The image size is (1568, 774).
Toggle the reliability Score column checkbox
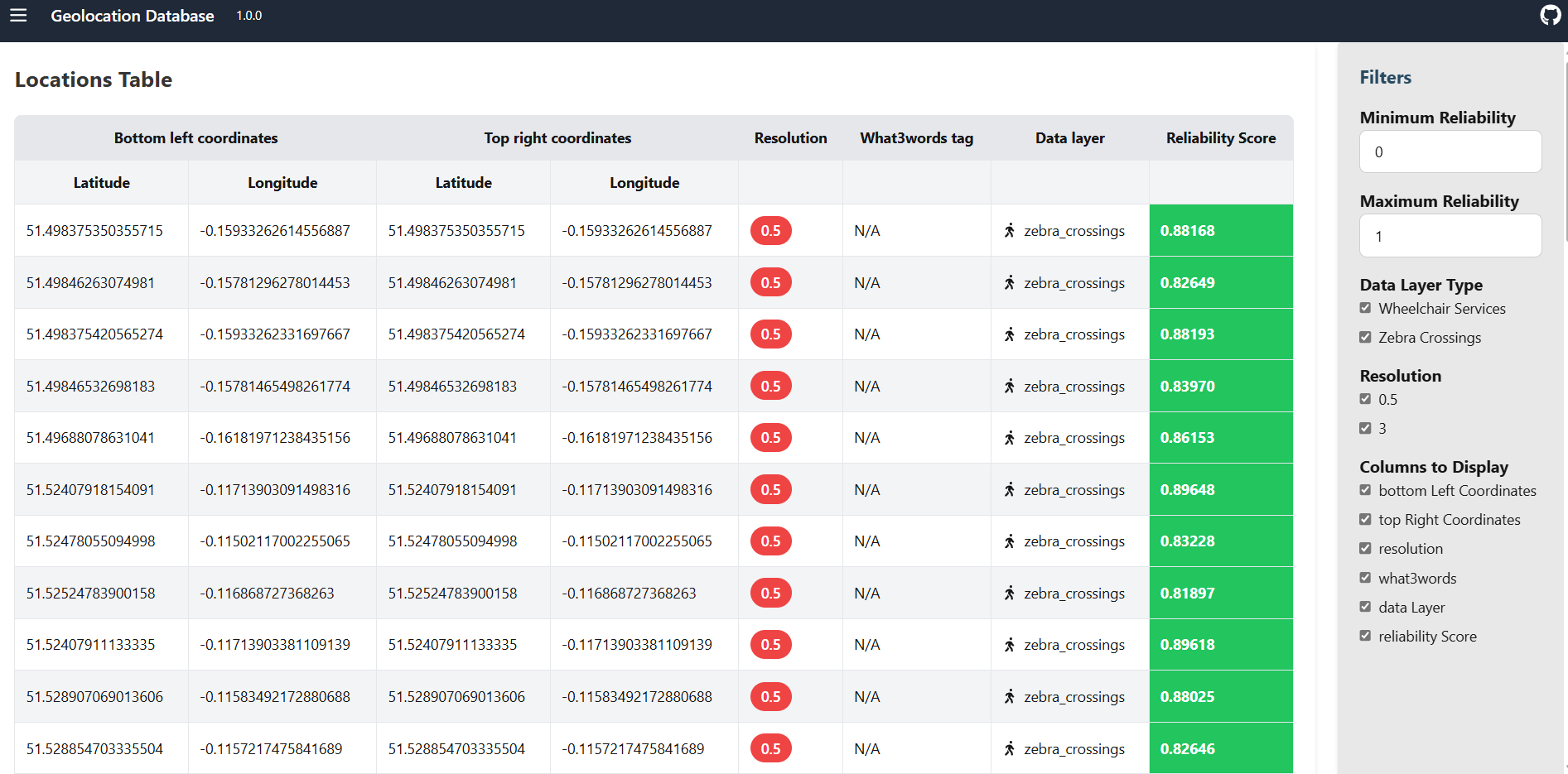[x=1365, y=637]
